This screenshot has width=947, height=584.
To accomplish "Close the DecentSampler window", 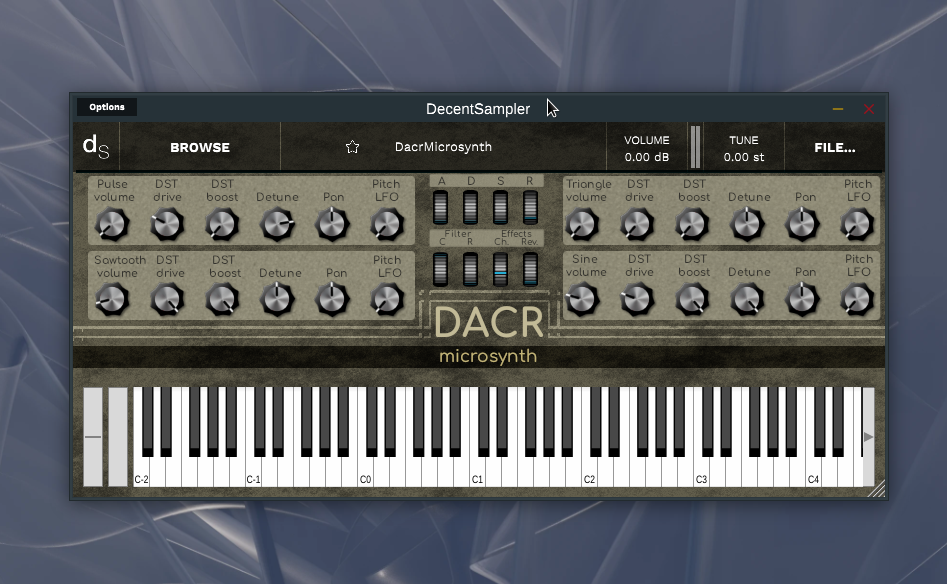I will coord(869,109).
